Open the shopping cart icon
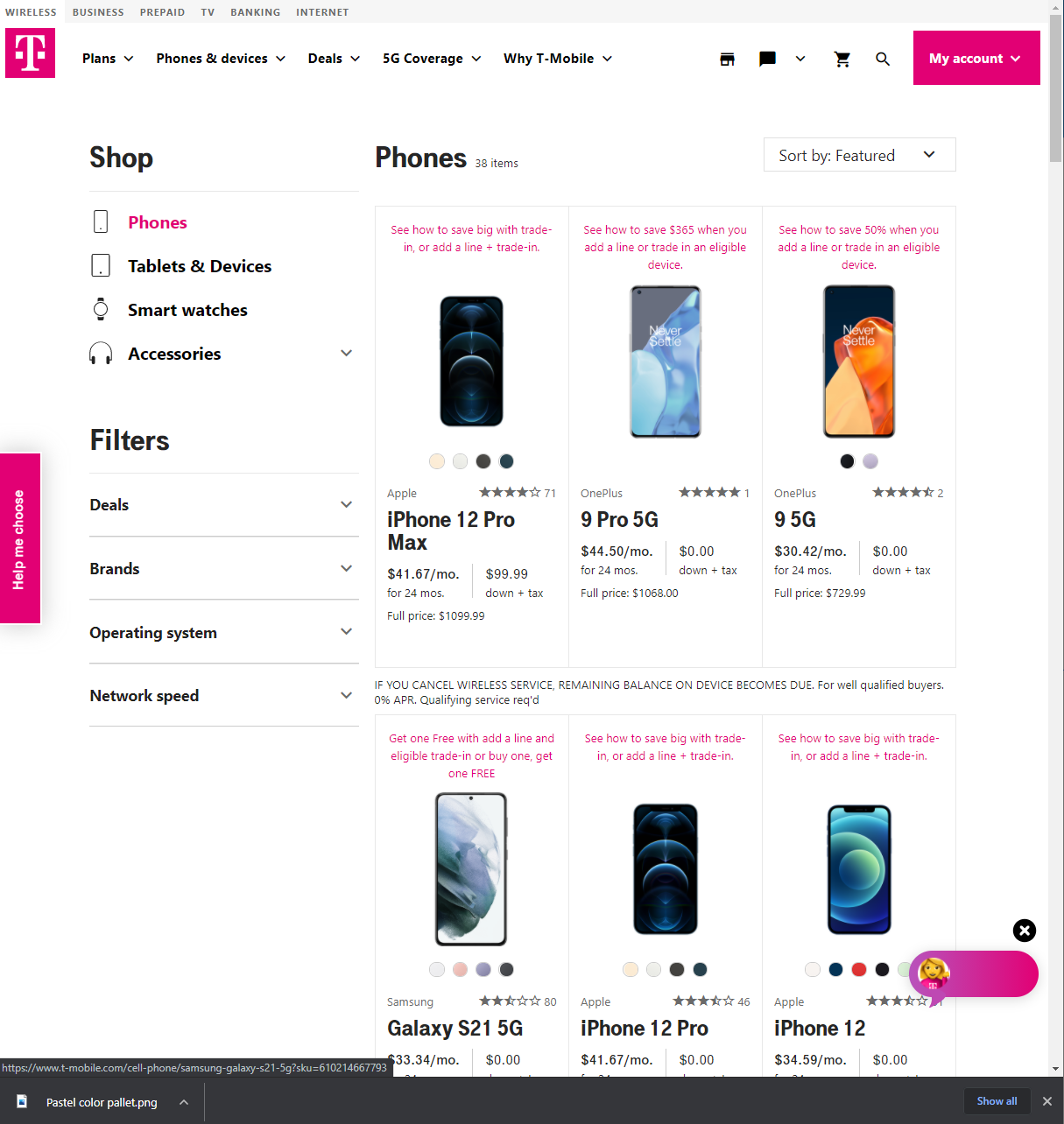 [842, 59]
